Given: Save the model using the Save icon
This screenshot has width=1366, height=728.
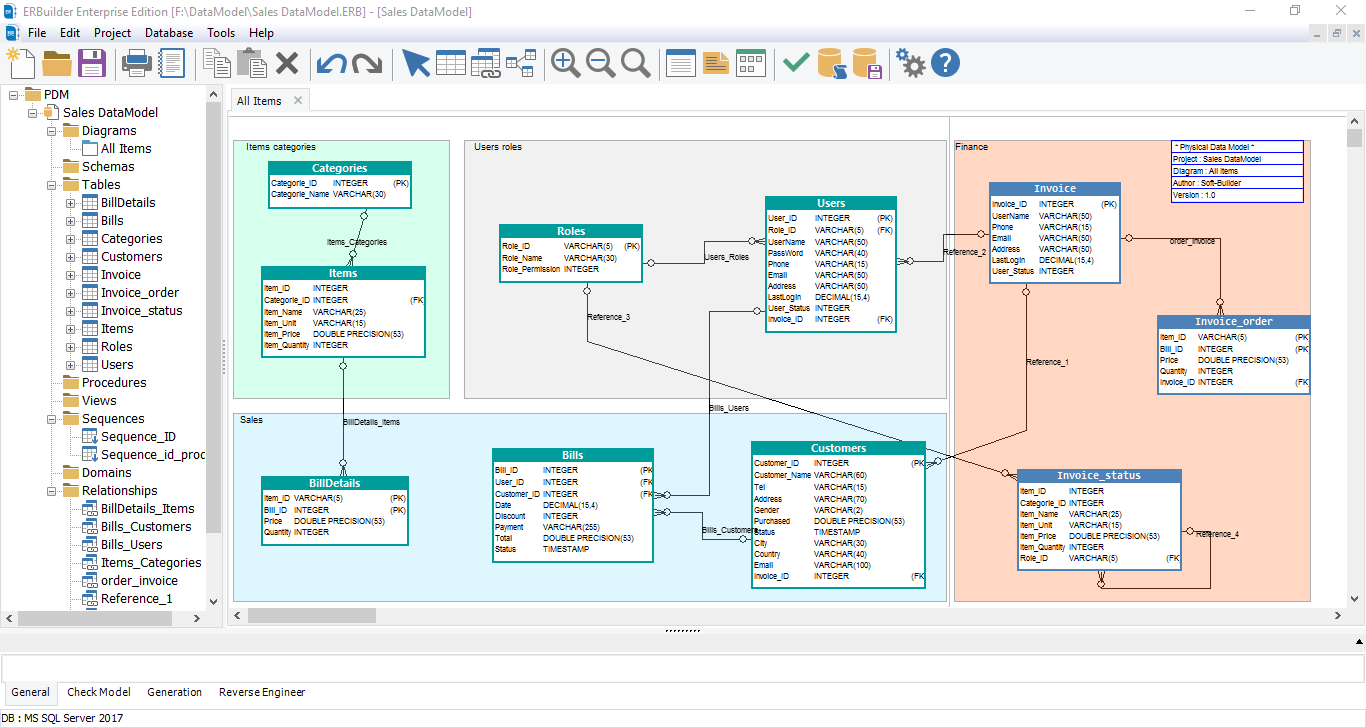Looking at the screenshot, I should [92, 62].
